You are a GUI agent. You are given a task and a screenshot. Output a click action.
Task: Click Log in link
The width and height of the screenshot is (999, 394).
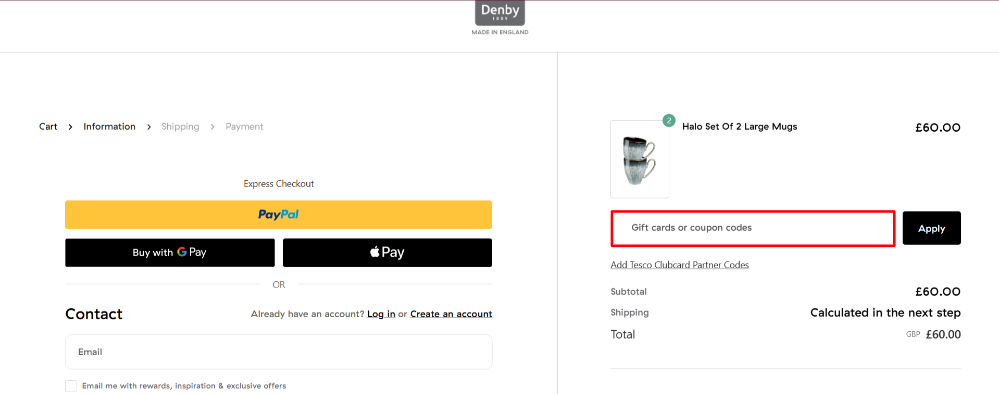[x=381, y=314]
